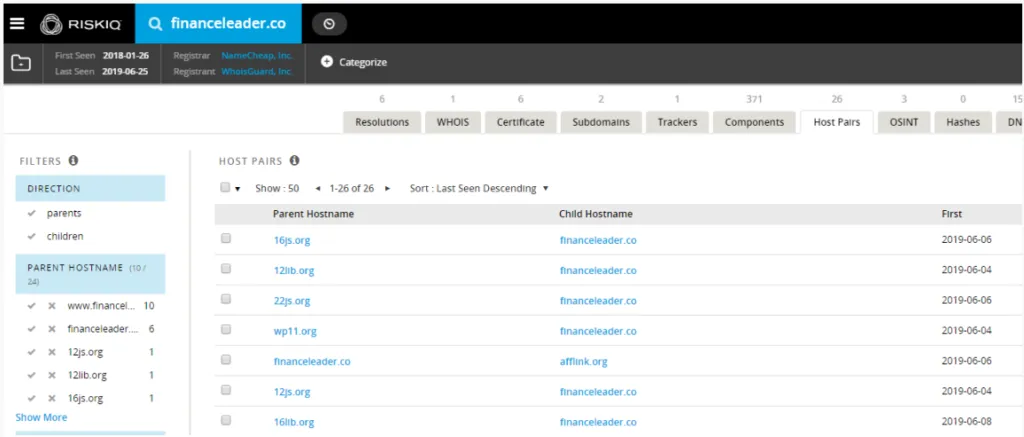This screenshot has width=1024, height=437.
Task: Click the search magnifier icon
Action: pyautogui.click(x=155, y=24)
